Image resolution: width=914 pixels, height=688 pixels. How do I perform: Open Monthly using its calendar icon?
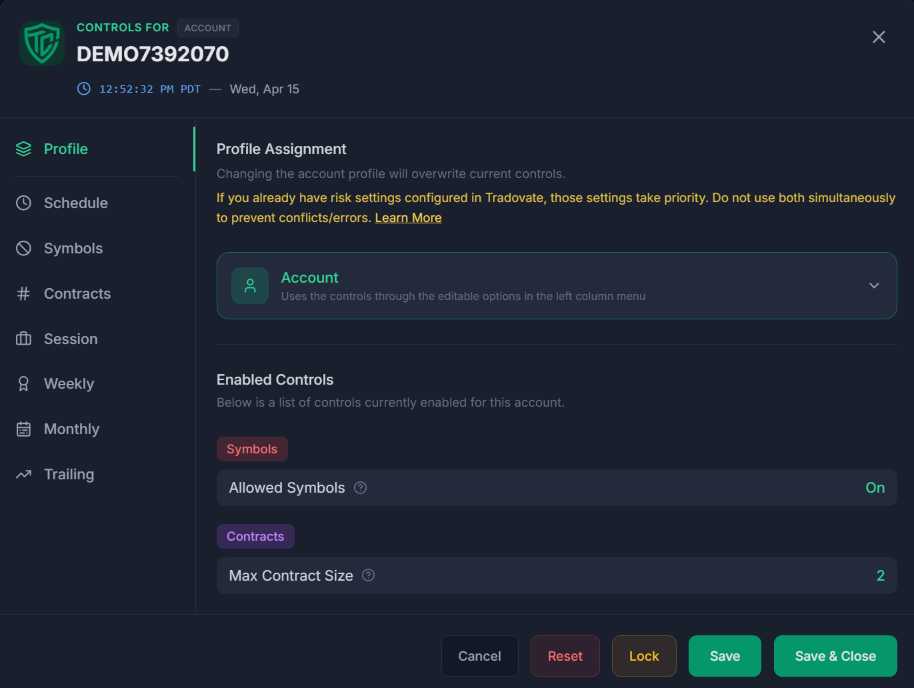(22, 428)
